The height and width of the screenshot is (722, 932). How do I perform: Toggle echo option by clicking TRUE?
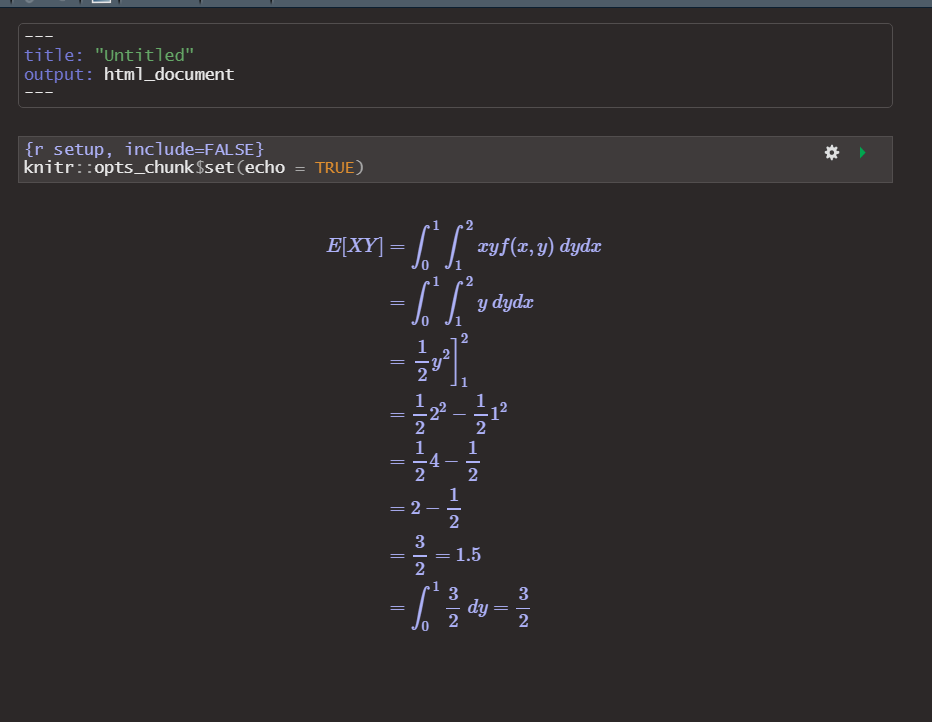pos(337,167)
